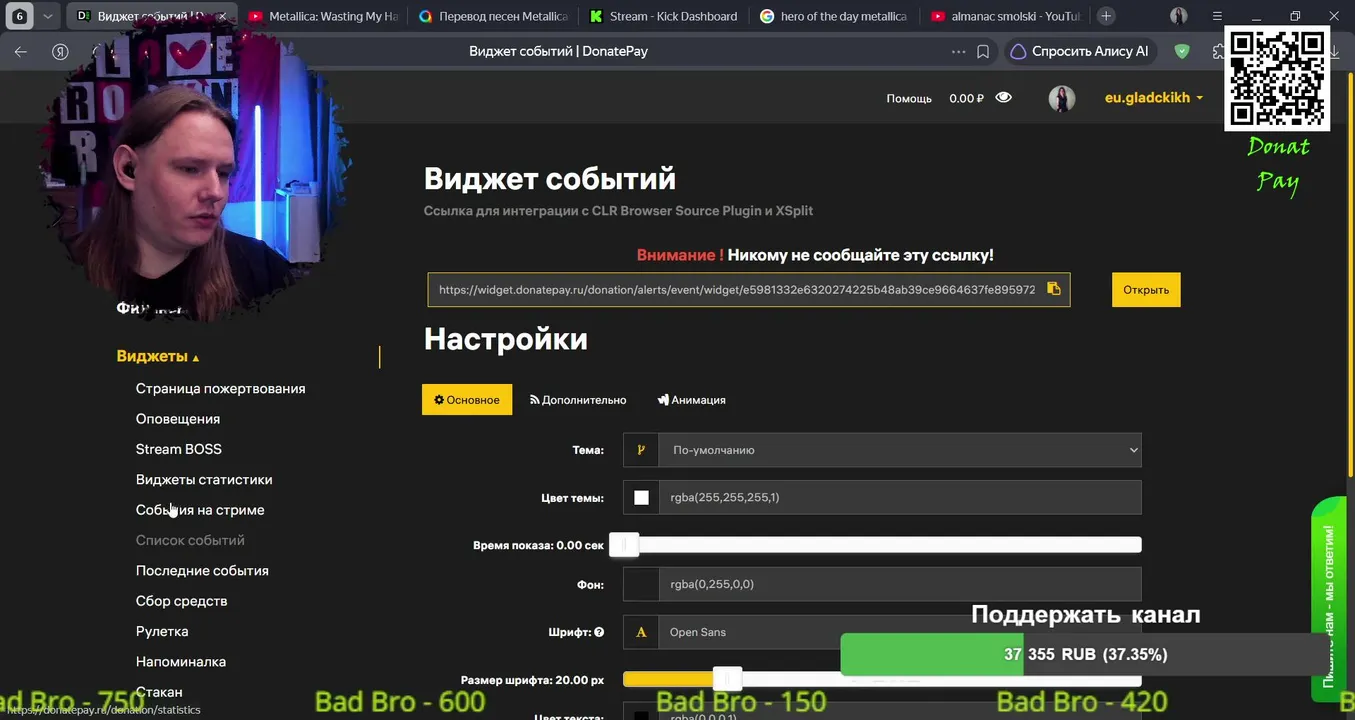Collapse the Виджеты sidebar section

tap(158, 356)
